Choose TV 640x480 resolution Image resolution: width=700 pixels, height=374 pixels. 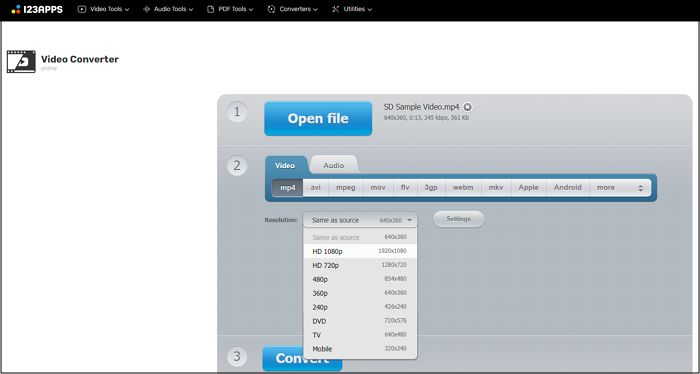click(x=360, y=335)
